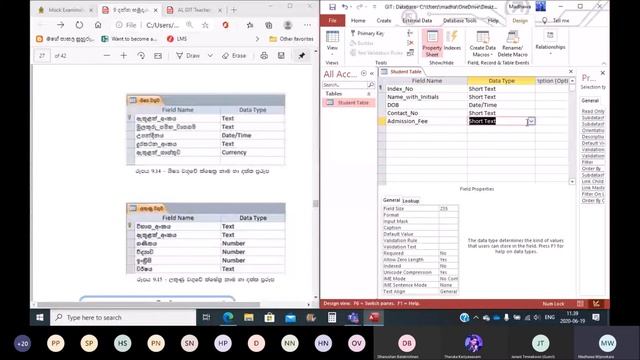Expand the Draw options chevron
Image resolution: width=640 pixels, height=360 pixels.
click(210, 56)
